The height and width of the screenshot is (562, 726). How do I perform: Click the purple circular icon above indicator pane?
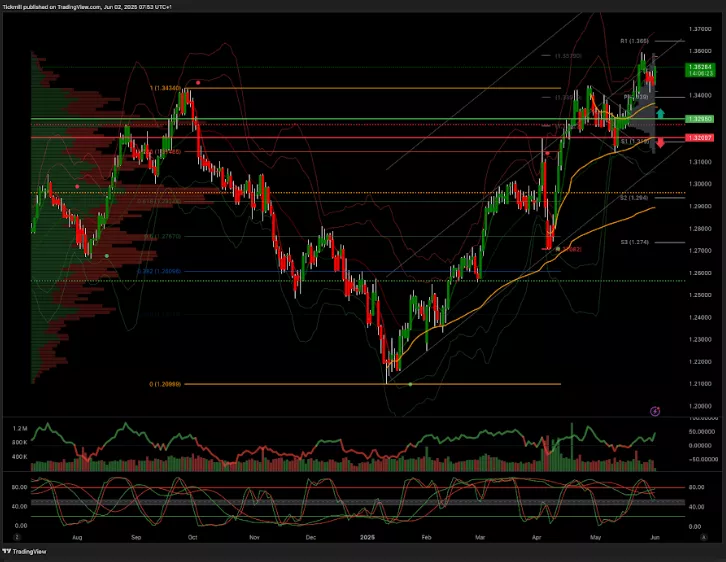[655, 411]
